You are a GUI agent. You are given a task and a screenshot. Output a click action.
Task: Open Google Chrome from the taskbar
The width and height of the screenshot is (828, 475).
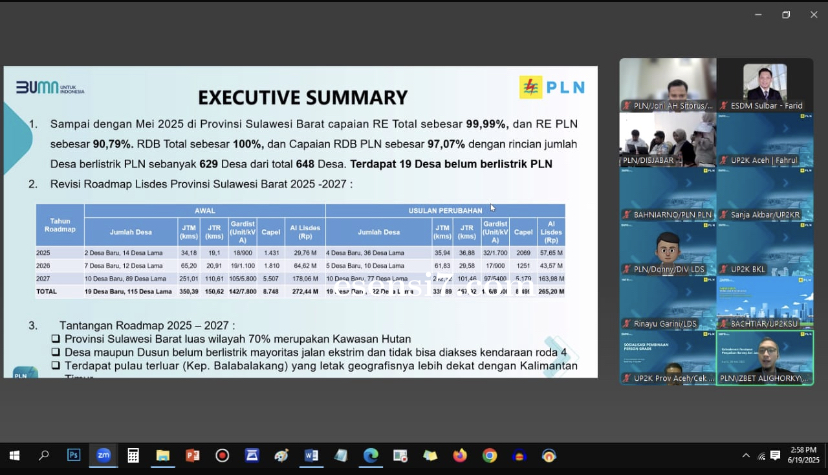coord(489,455)
